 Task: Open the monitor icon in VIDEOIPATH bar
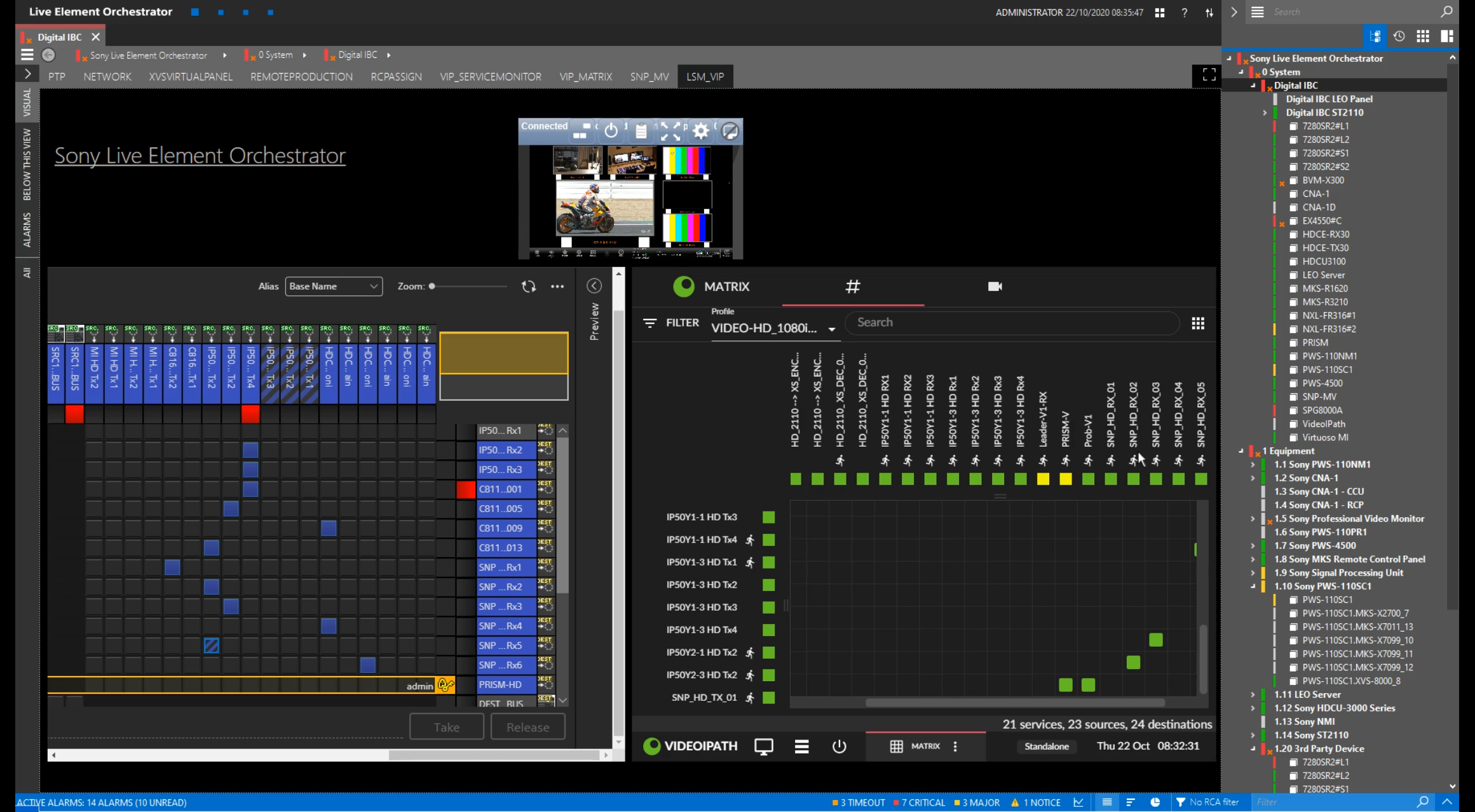(764, 747)
